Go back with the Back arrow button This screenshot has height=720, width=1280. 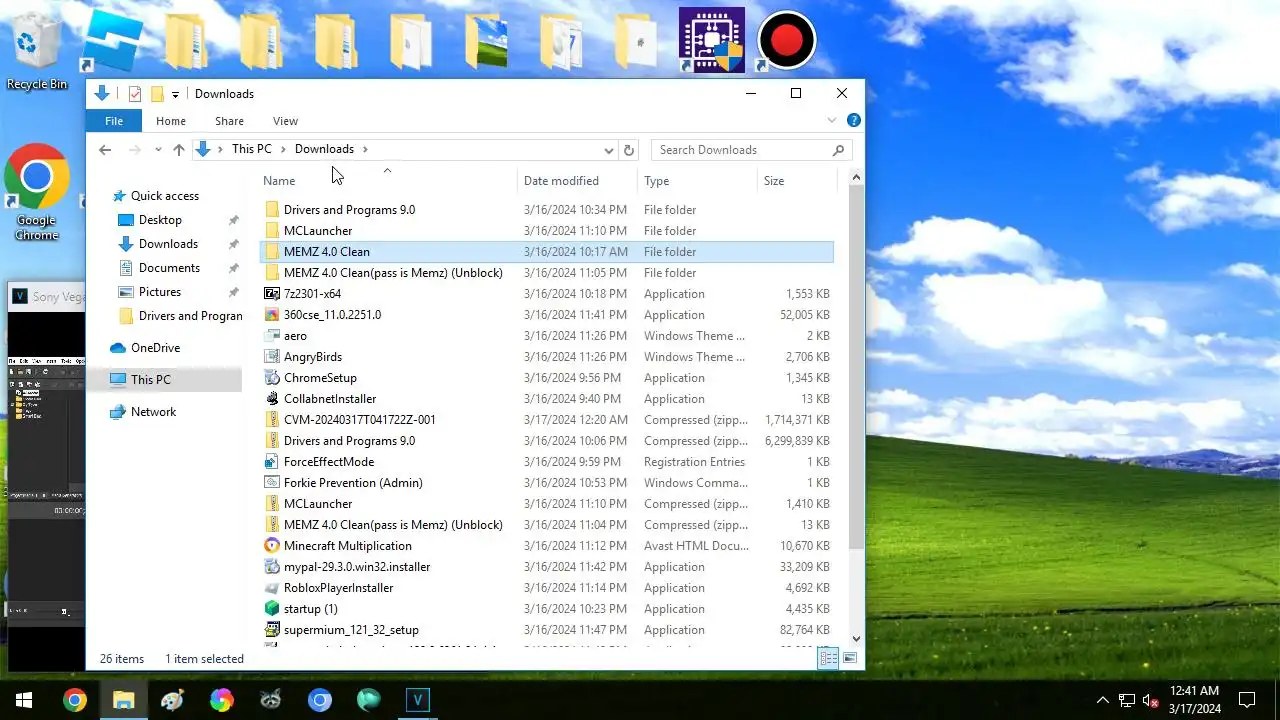click(x=105, y=150)
